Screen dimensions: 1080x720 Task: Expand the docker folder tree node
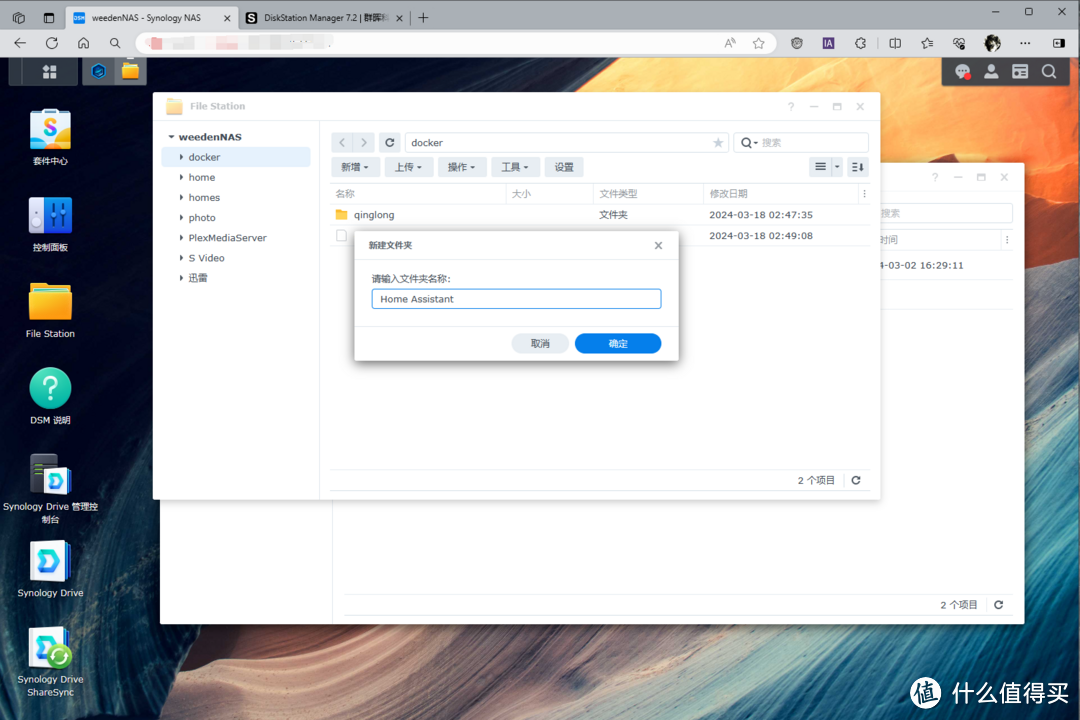[x=181, y=157]
